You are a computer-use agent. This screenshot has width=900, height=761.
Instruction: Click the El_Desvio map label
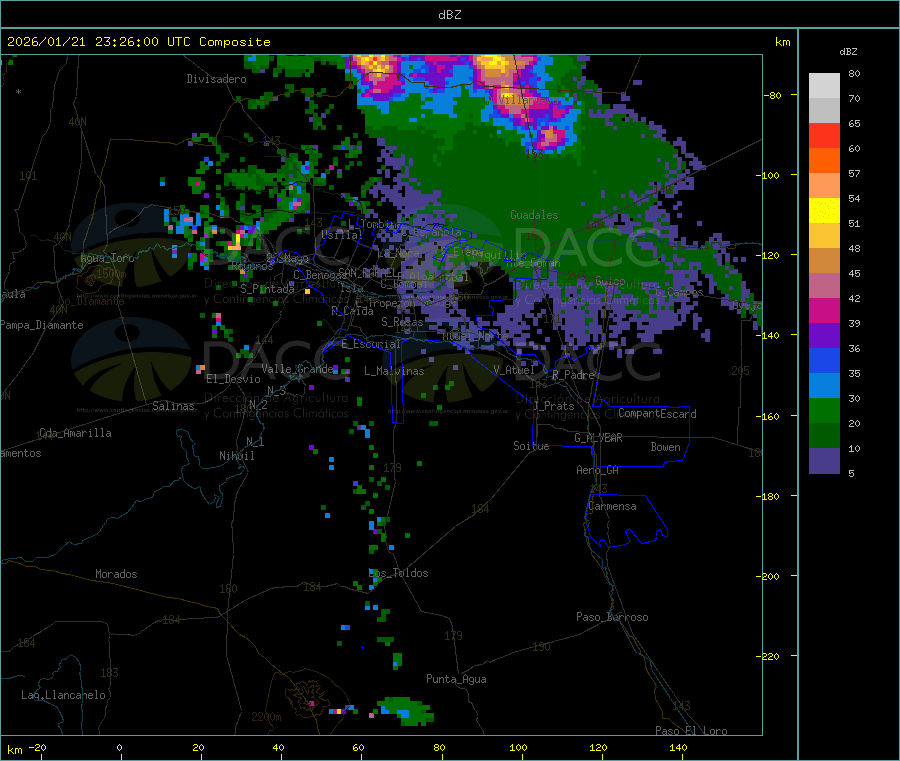click(233, 379)
